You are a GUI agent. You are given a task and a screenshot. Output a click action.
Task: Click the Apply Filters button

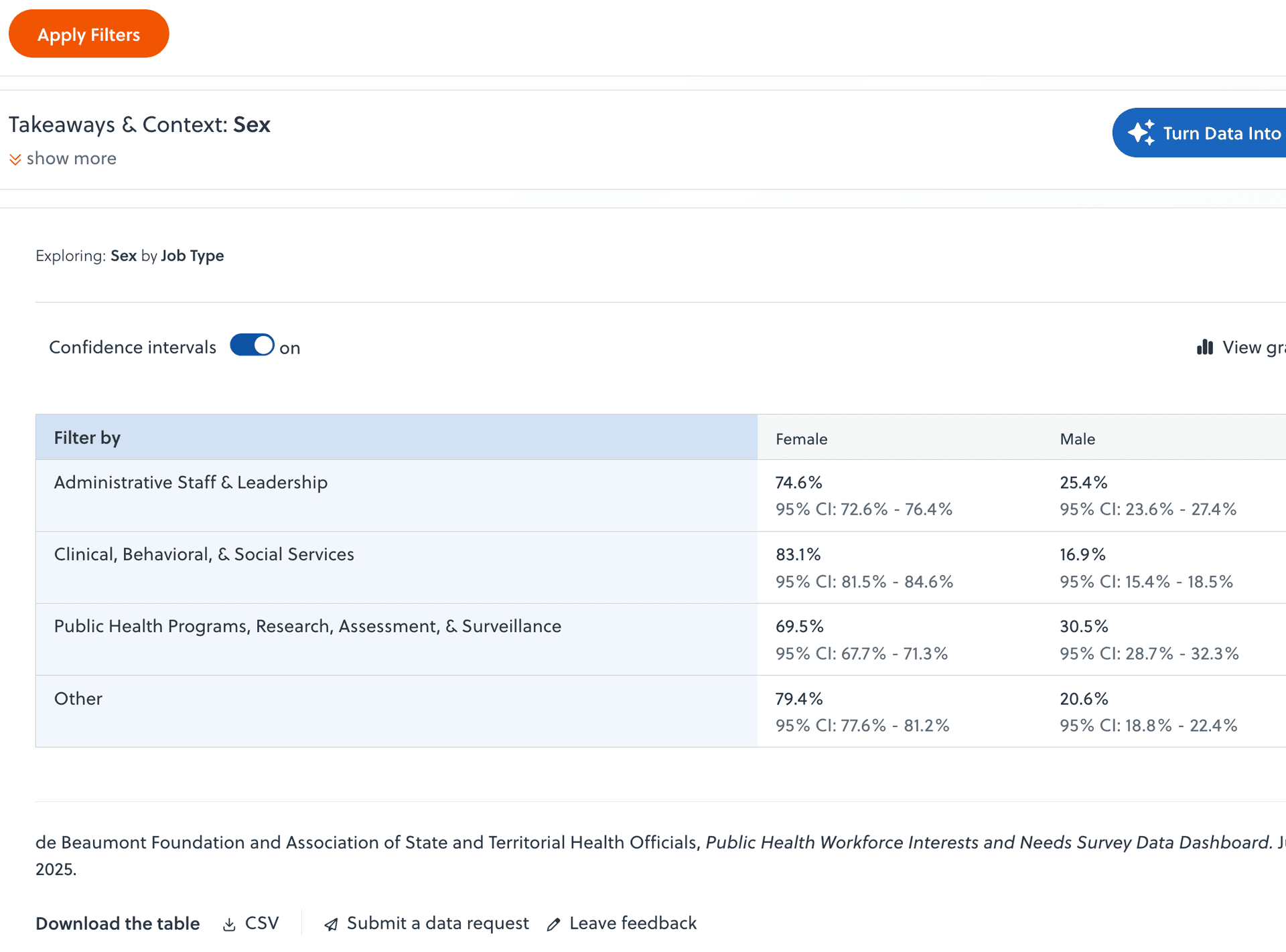(x=88, y=34)
